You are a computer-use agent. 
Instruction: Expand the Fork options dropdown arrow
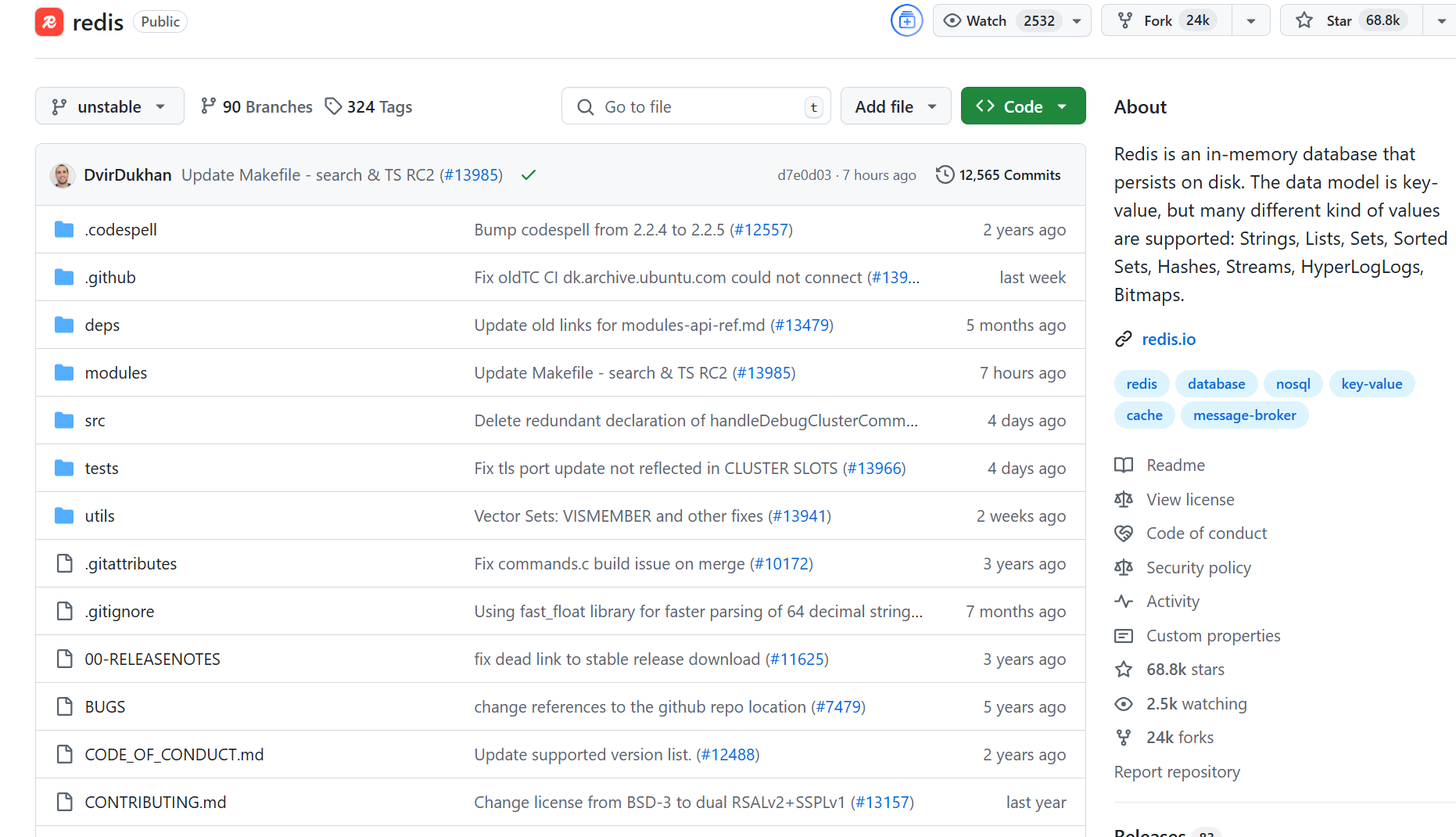coord(1251,21)
